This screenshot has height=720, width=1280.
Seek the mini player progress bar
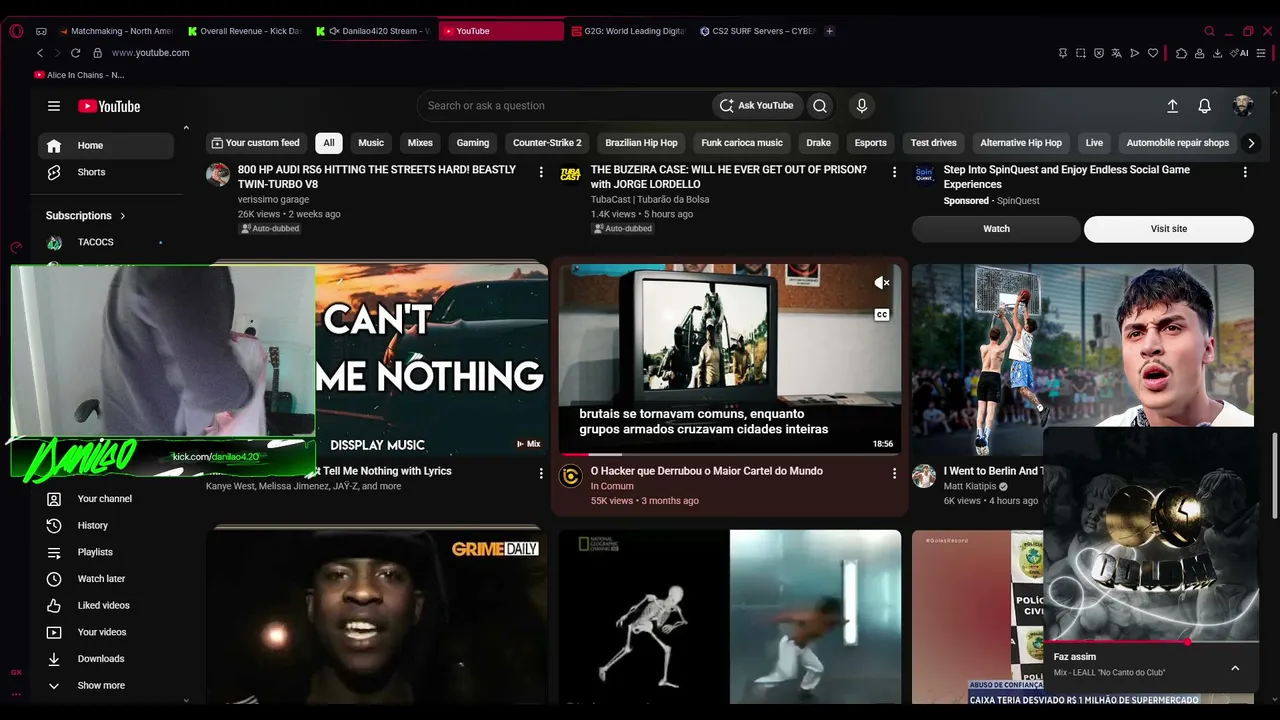point(1151,642)
